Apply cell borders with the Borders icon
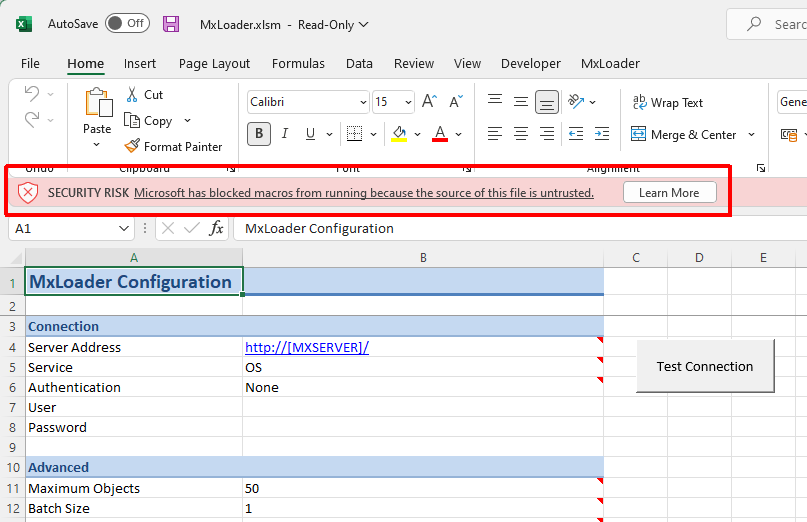 (x=354, y=134)
